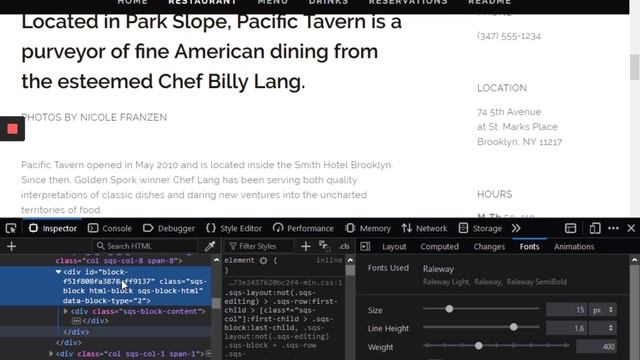Stop recording with the red square button
This screenshot has width=640, height=360.
(x=12, y=129)
